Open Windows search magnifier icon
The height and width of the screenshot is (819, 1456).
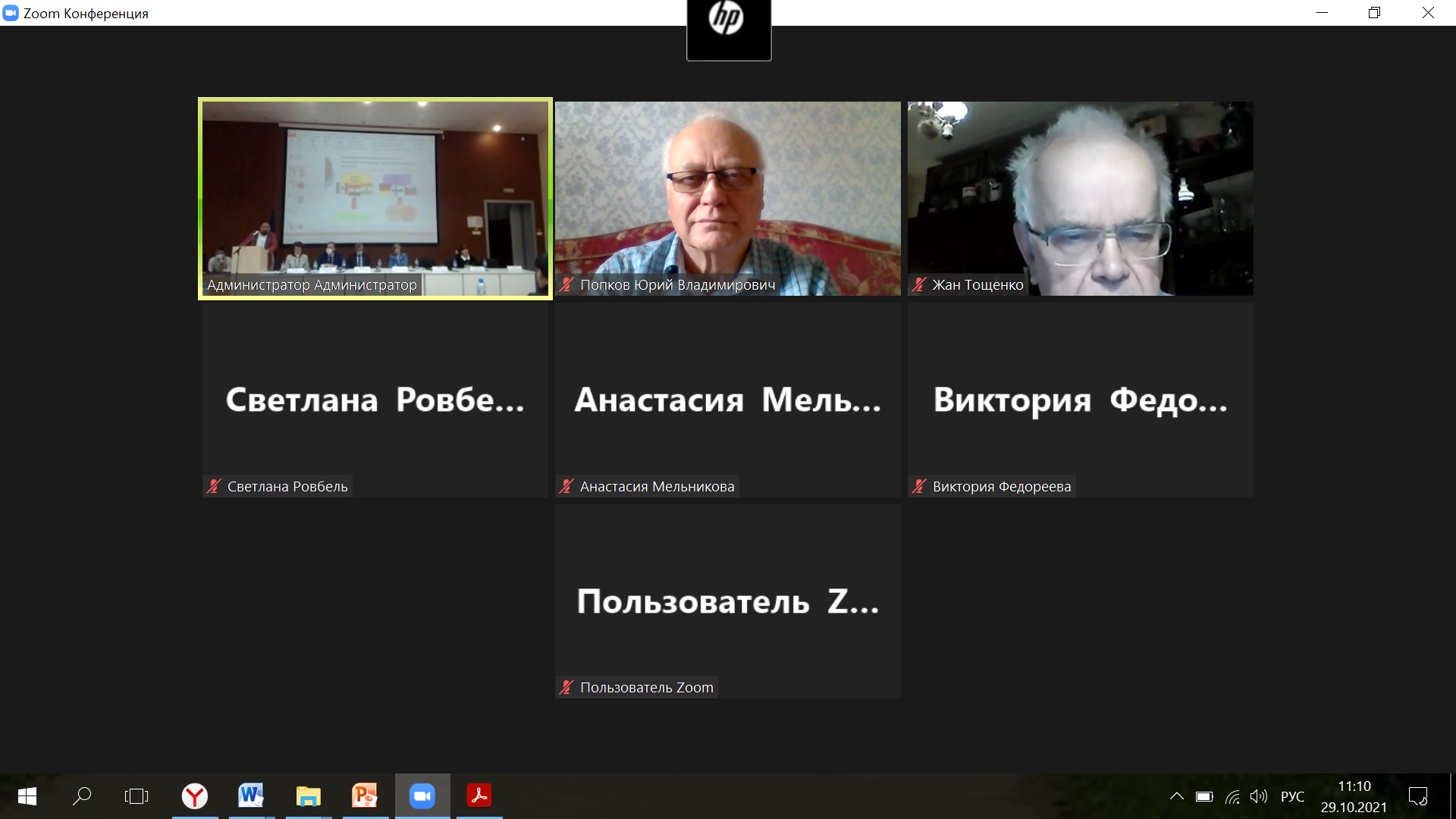pyautogui.click(x=82, y=796)
